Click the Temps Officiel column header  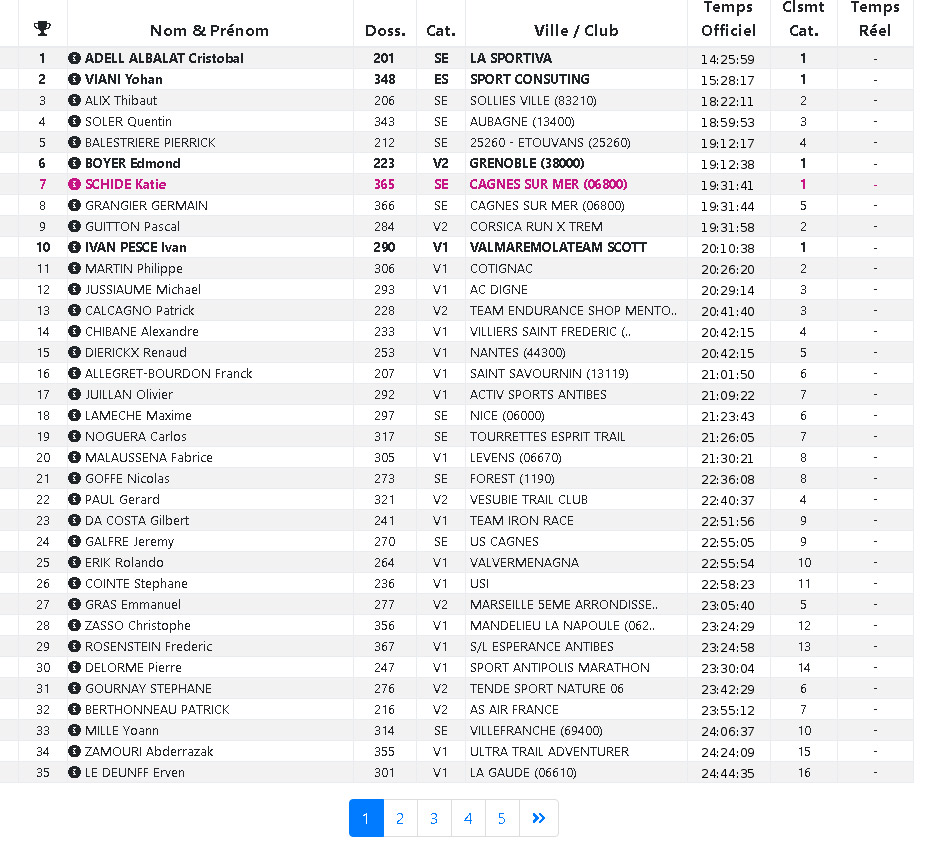[x=728, y=20]
